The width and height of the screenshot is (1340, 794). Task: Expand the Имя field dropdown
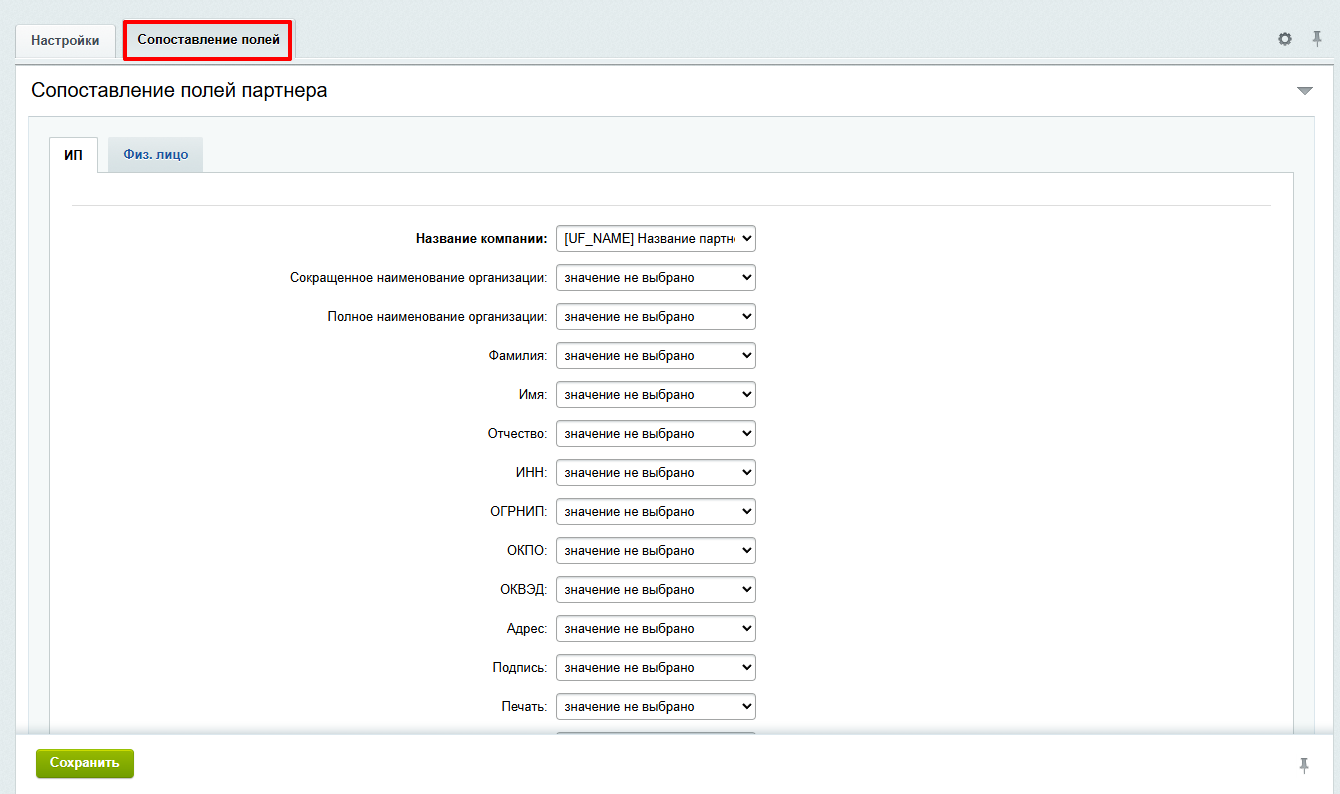[655, 395]
